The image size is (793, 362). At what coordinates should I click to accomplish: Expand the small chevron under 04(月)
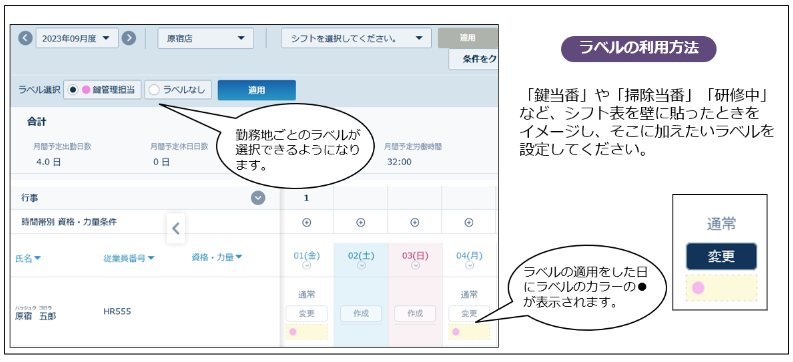469,265
